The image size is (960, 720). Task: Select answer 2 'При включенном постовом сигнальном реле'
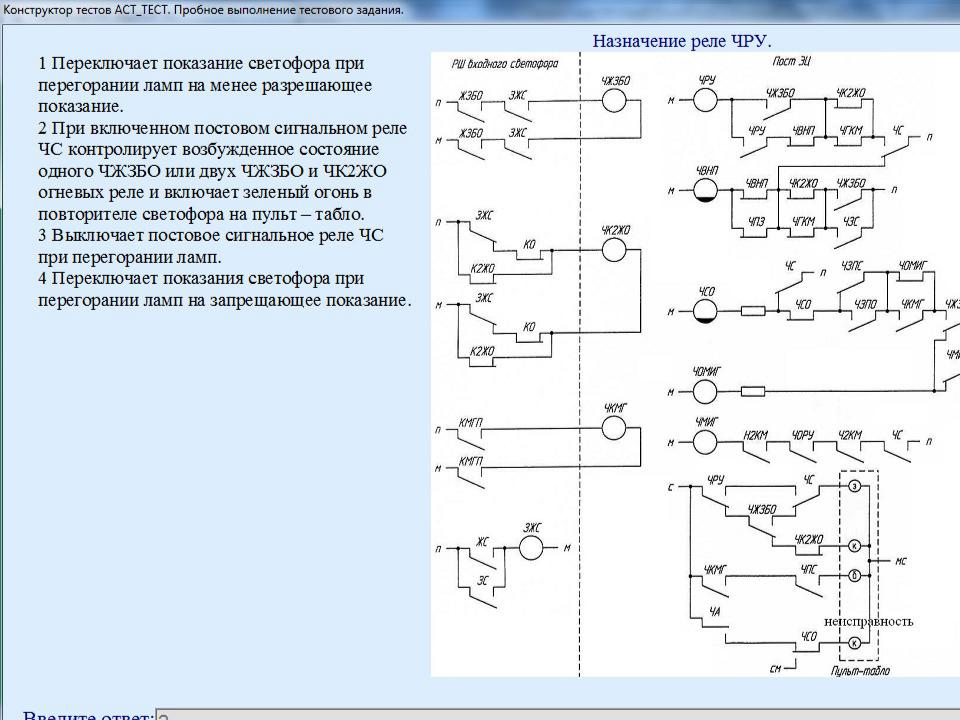(x=223, y=171)
